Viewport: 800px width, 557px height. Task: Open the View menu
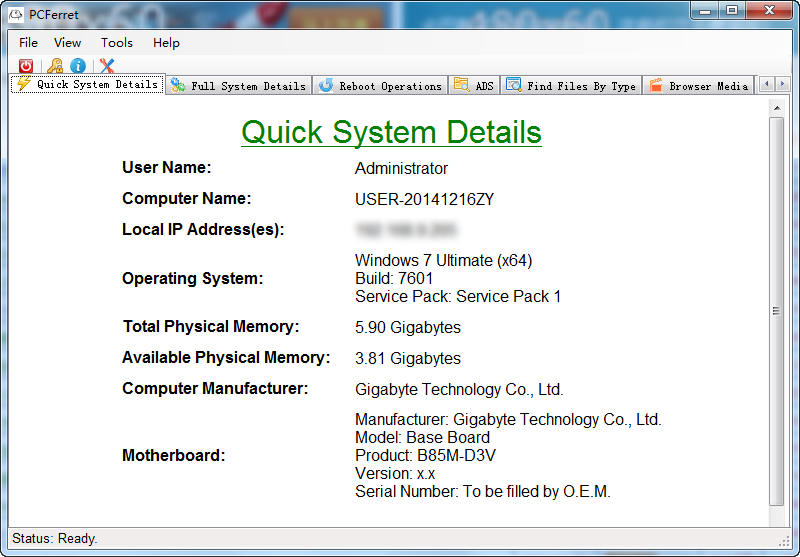click(x=67, y=43)
